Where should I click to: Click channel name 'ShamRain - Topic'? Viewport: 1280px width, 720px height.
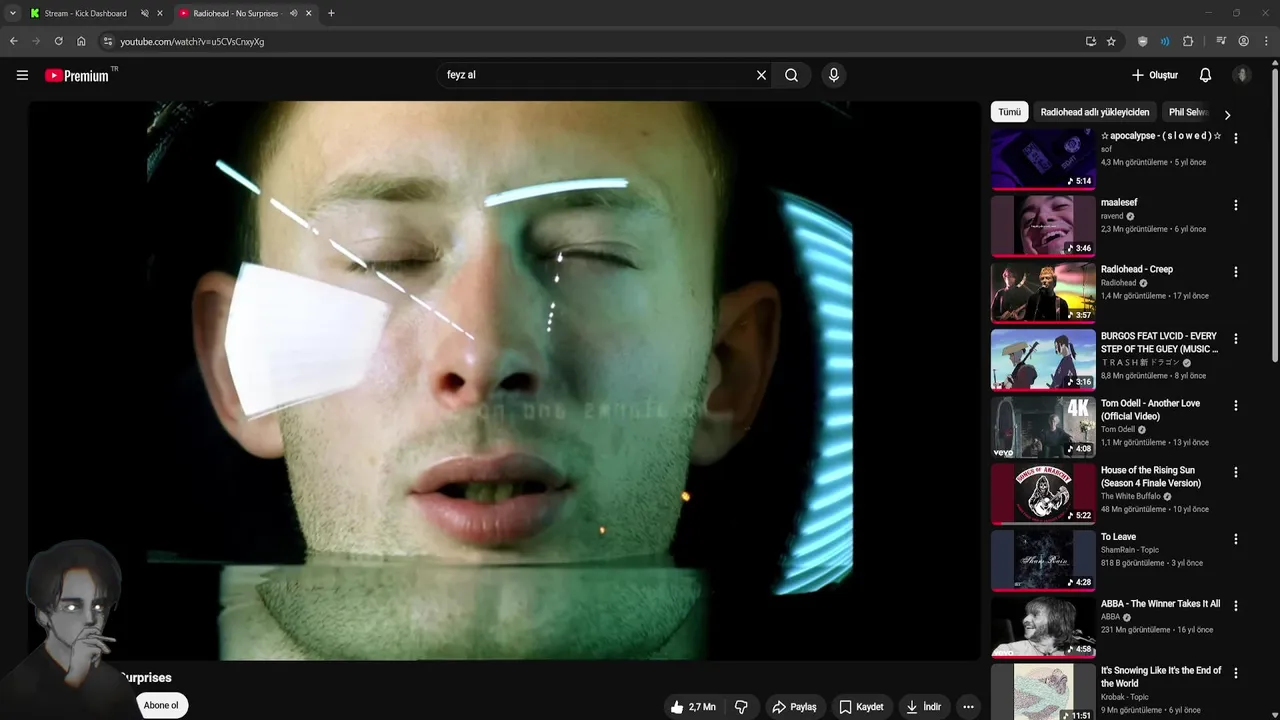pyautogui.click(x=1130, y=550)
